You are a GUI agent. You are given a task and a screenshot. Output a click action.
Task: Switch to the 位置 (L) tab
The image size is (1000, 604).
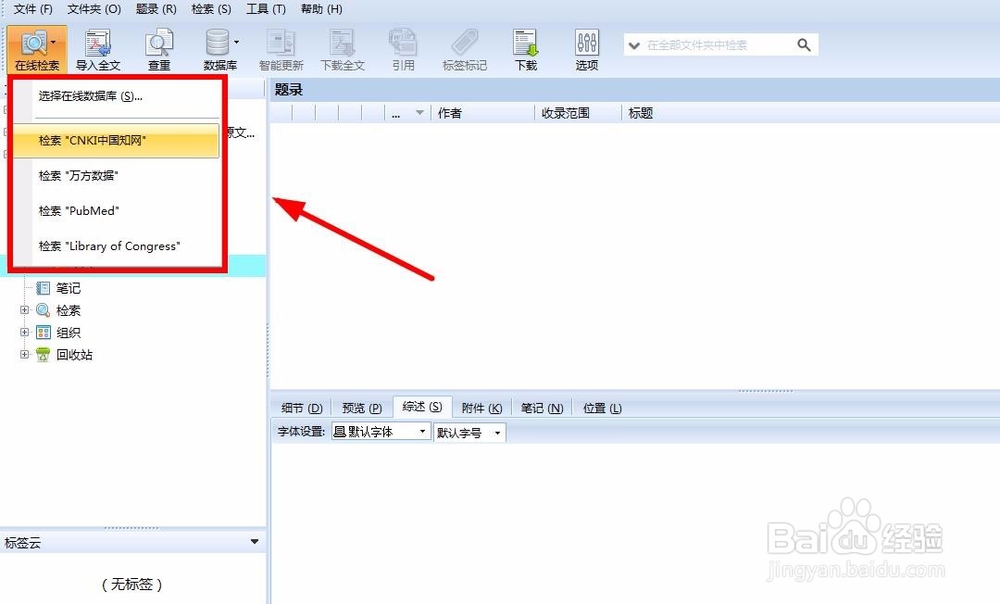coord(602,408)
